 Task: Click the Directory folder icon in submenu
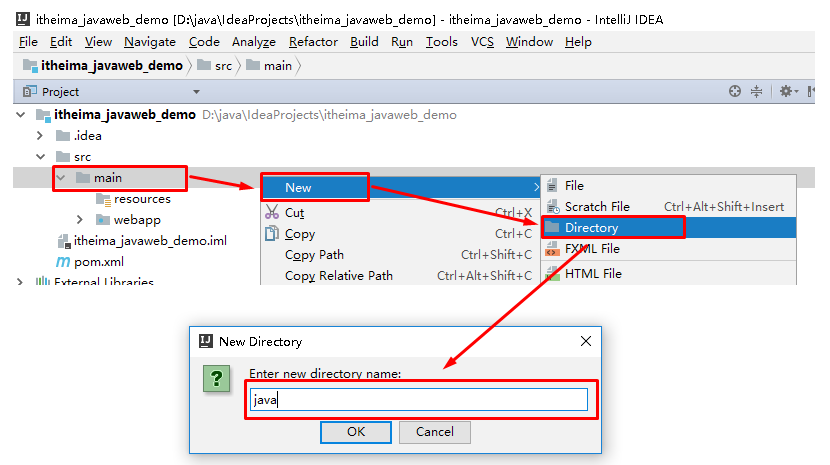552,227
